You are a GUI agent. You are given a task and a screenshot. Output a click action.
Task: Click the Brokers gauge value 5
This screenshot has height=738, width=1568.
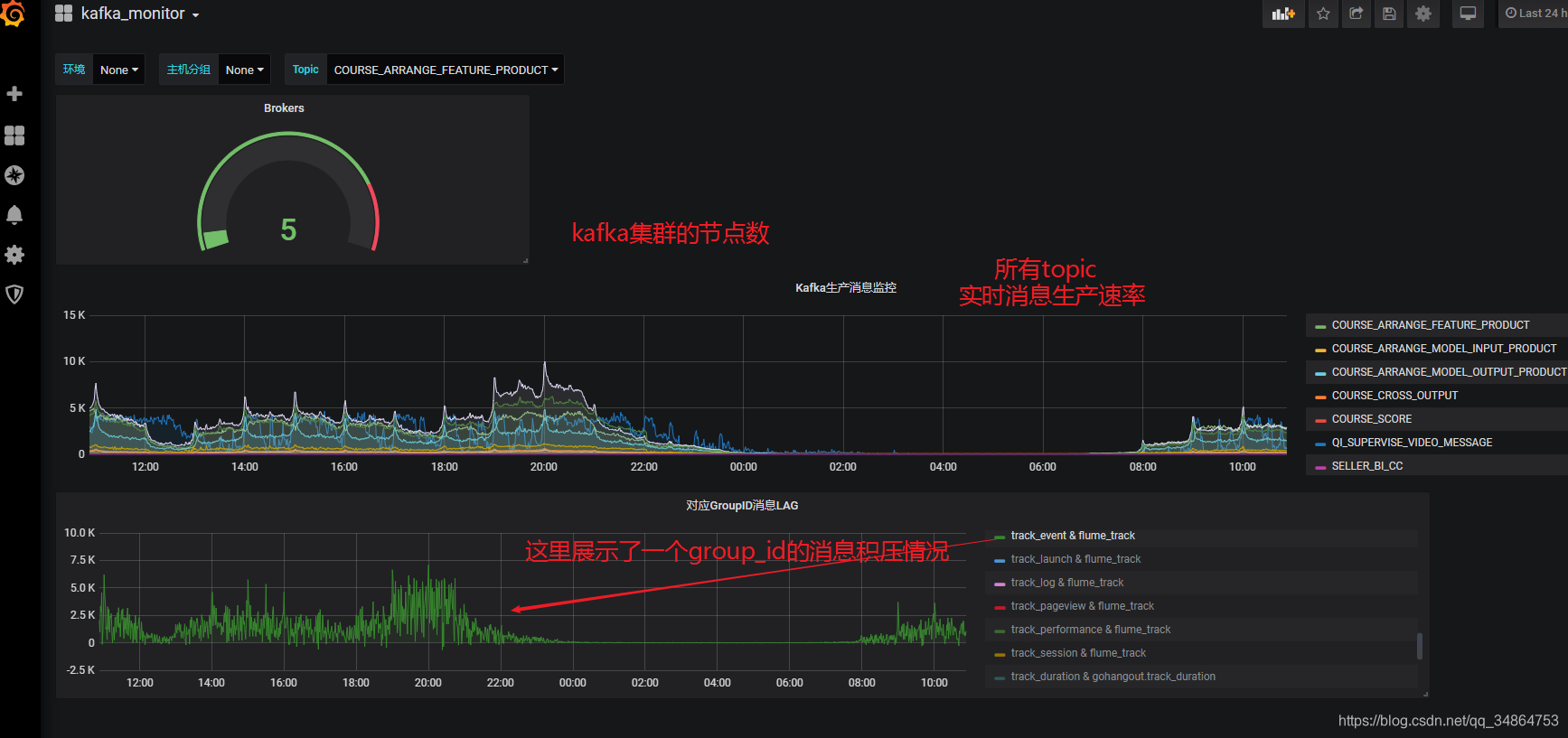[288, 230]
